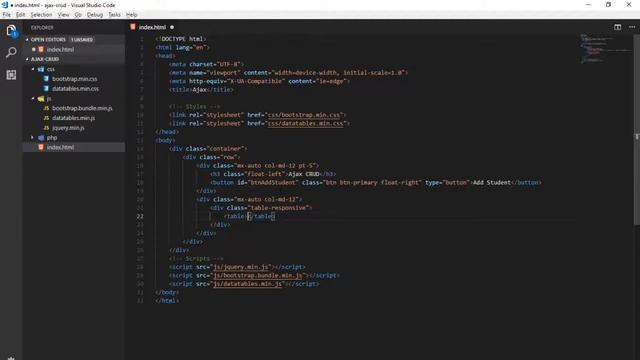
Task: Open the Selection menu
Action: point(41,15)
